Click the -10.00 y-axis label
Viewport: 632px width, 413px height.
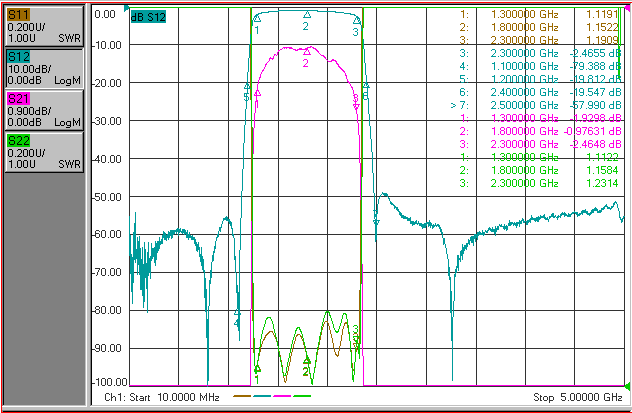point(107,45)
